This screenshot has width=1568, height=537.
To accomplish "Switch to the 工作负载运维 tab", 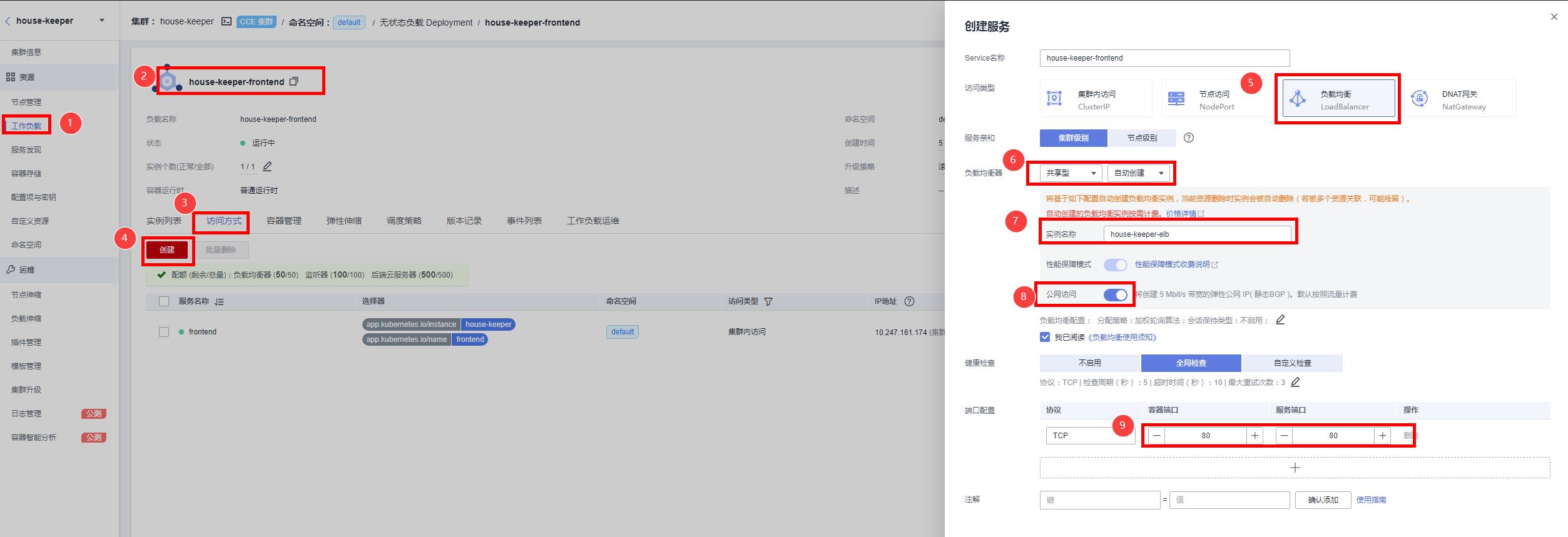I will (x=593, y=221).
